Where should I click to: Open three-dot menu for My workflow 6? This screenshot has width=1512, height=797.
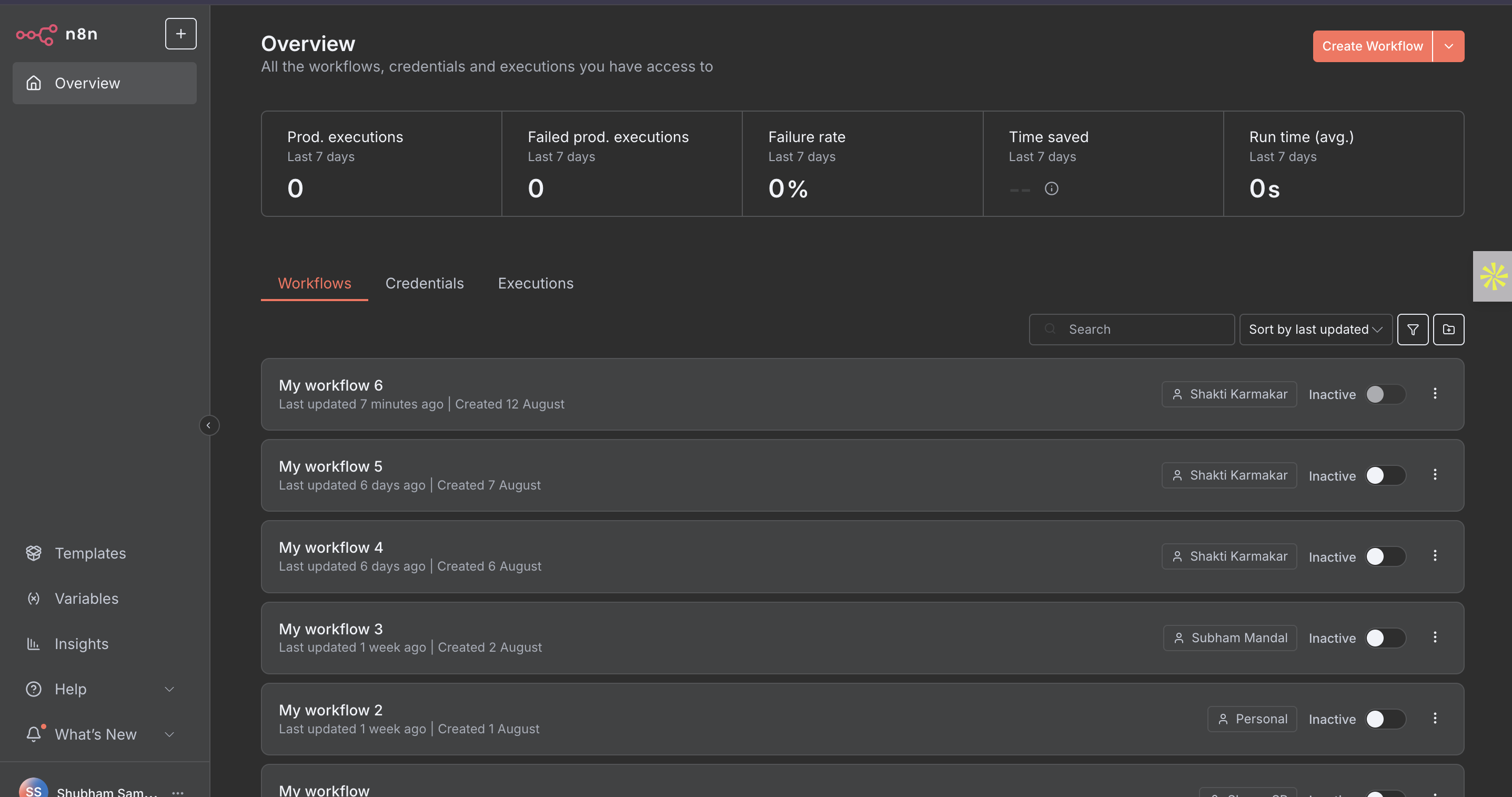pos(1435,394)
